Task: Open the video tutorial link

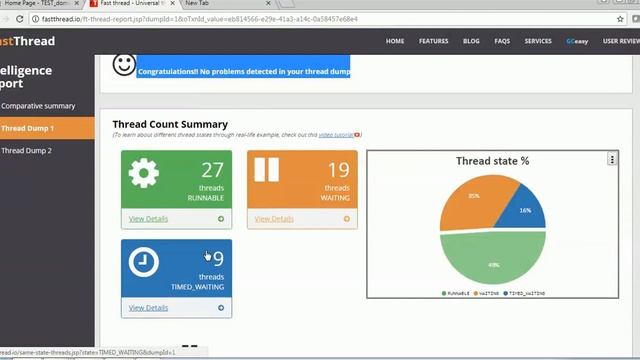Action: (336, 135)
